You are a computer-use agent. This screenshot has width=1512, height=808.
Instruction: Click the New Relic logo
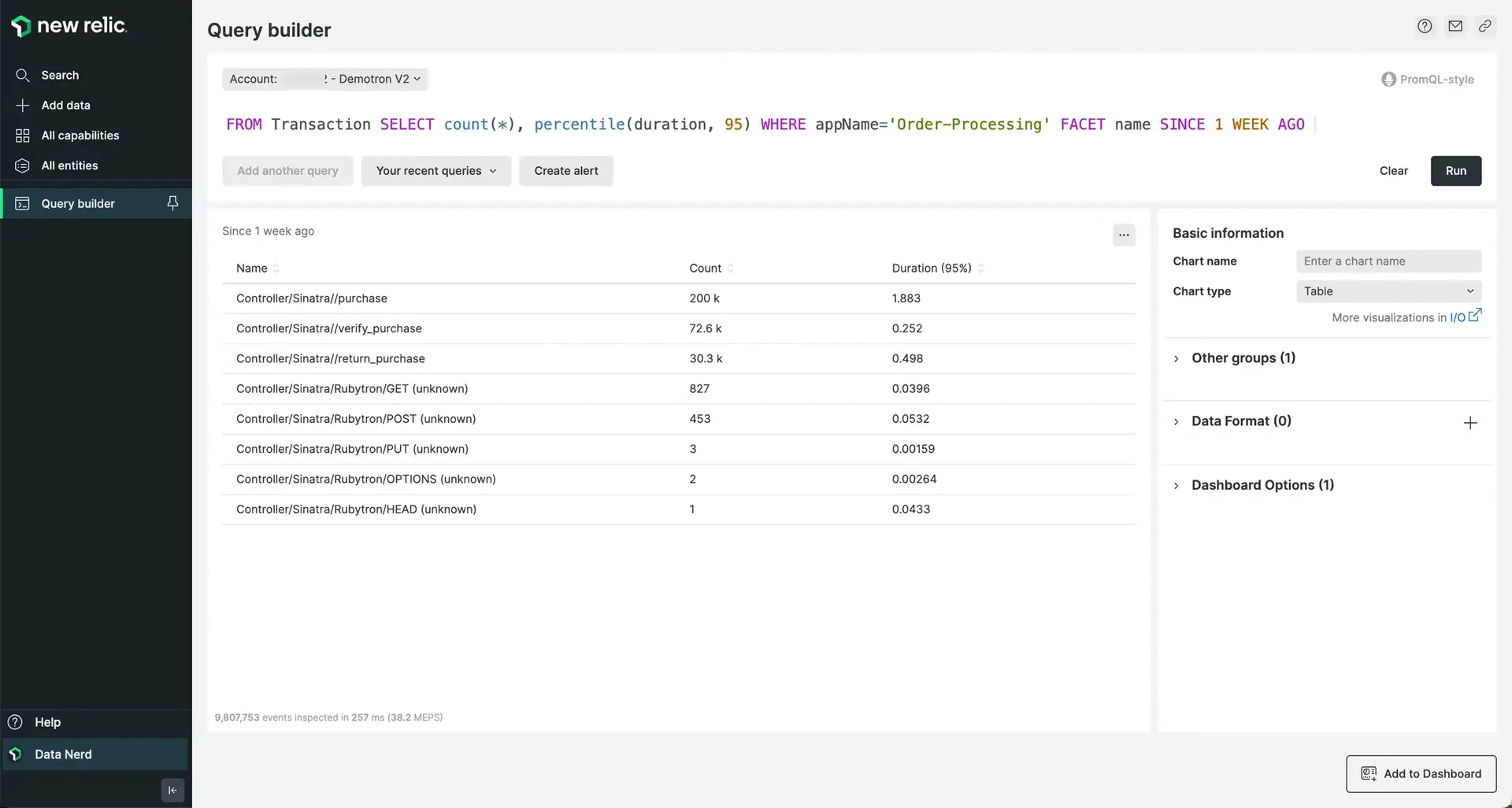click(69, 26)
